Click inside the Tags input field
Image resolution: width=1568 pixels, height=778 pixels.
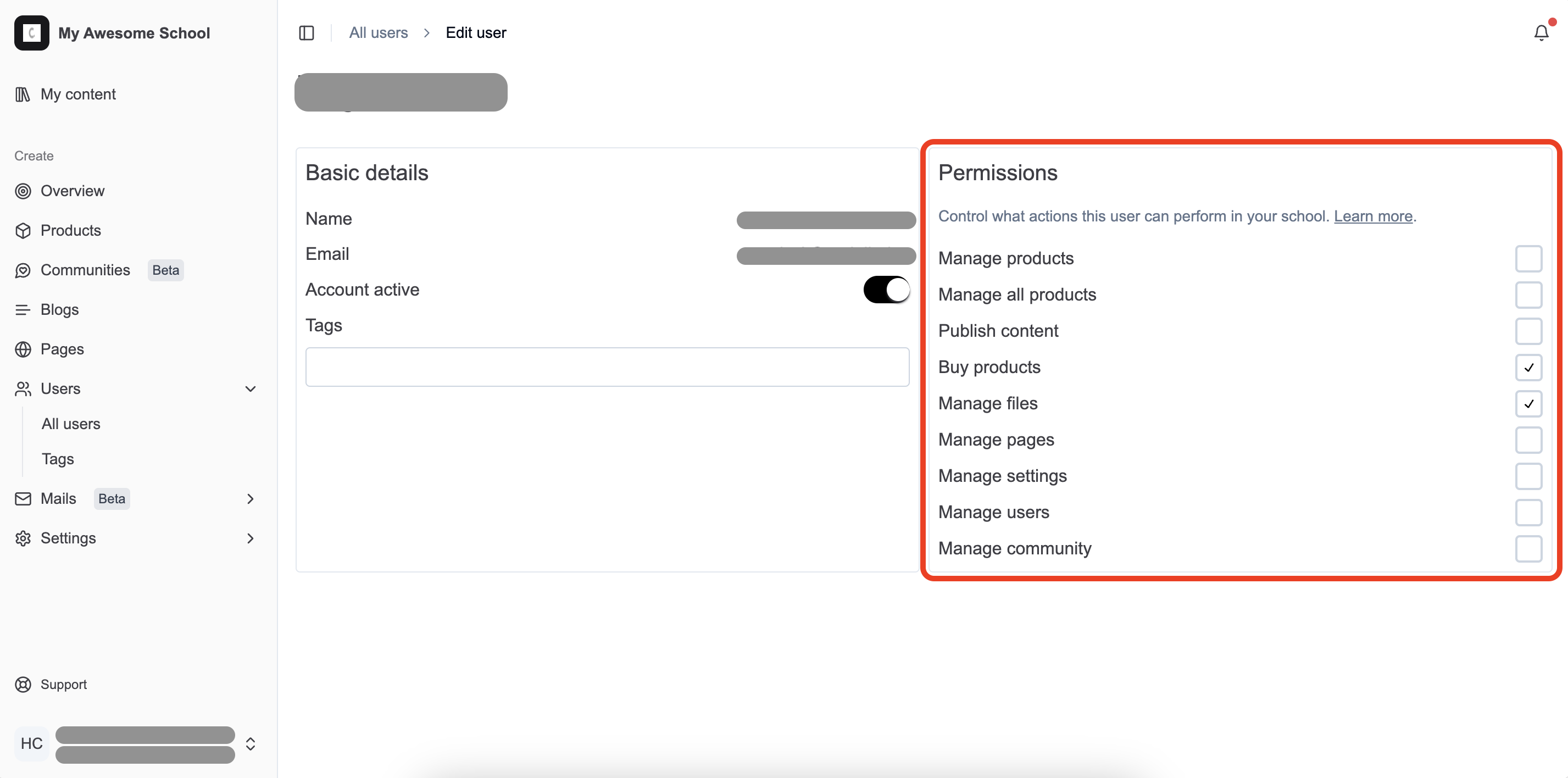pyautogui.click(x=607, y=366)
